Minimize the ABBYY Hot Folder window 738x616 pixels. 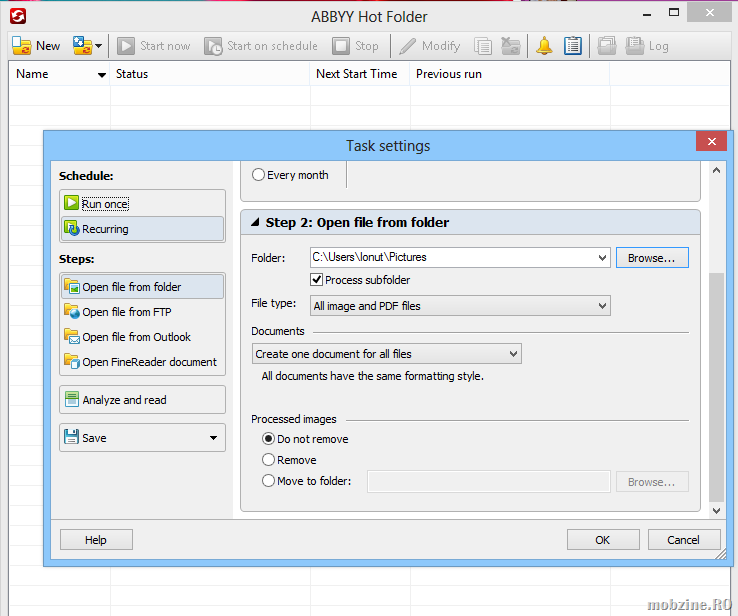647,15
